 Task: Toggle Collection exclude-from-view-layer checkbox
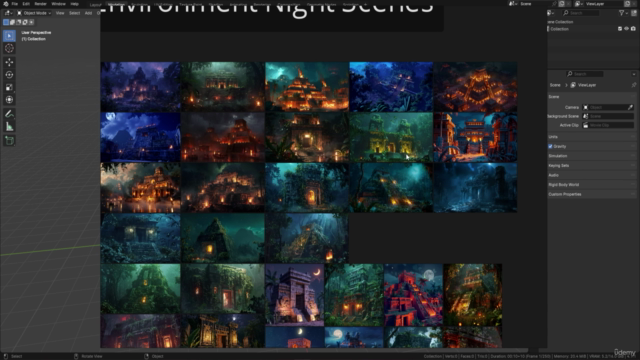(x=620, y=29)
